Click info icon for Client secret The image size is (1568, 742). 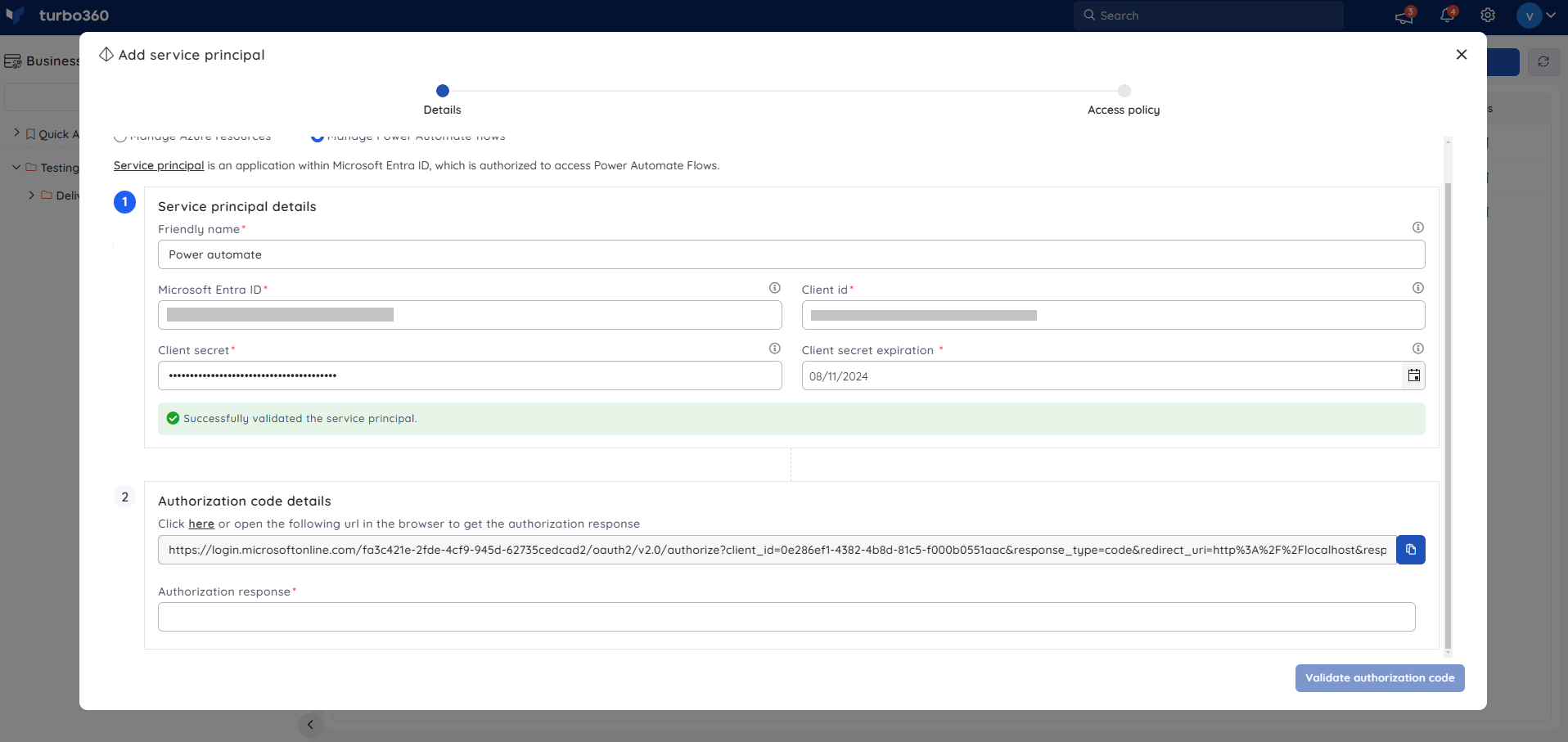[775, 349]
